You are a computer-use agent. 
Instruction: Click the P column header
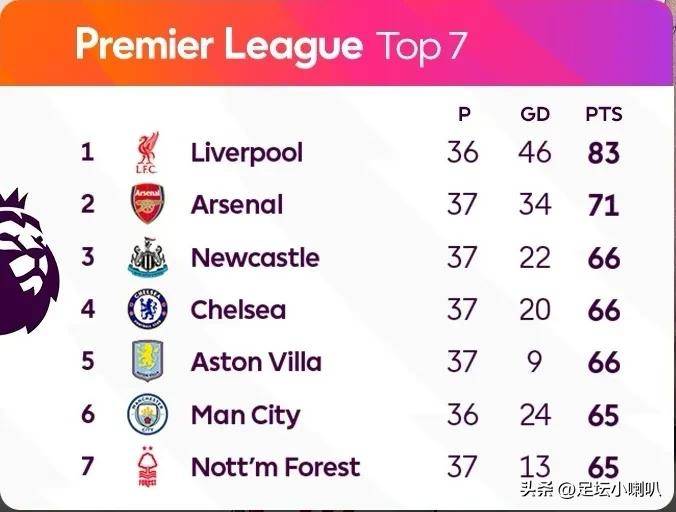[464, 115]
